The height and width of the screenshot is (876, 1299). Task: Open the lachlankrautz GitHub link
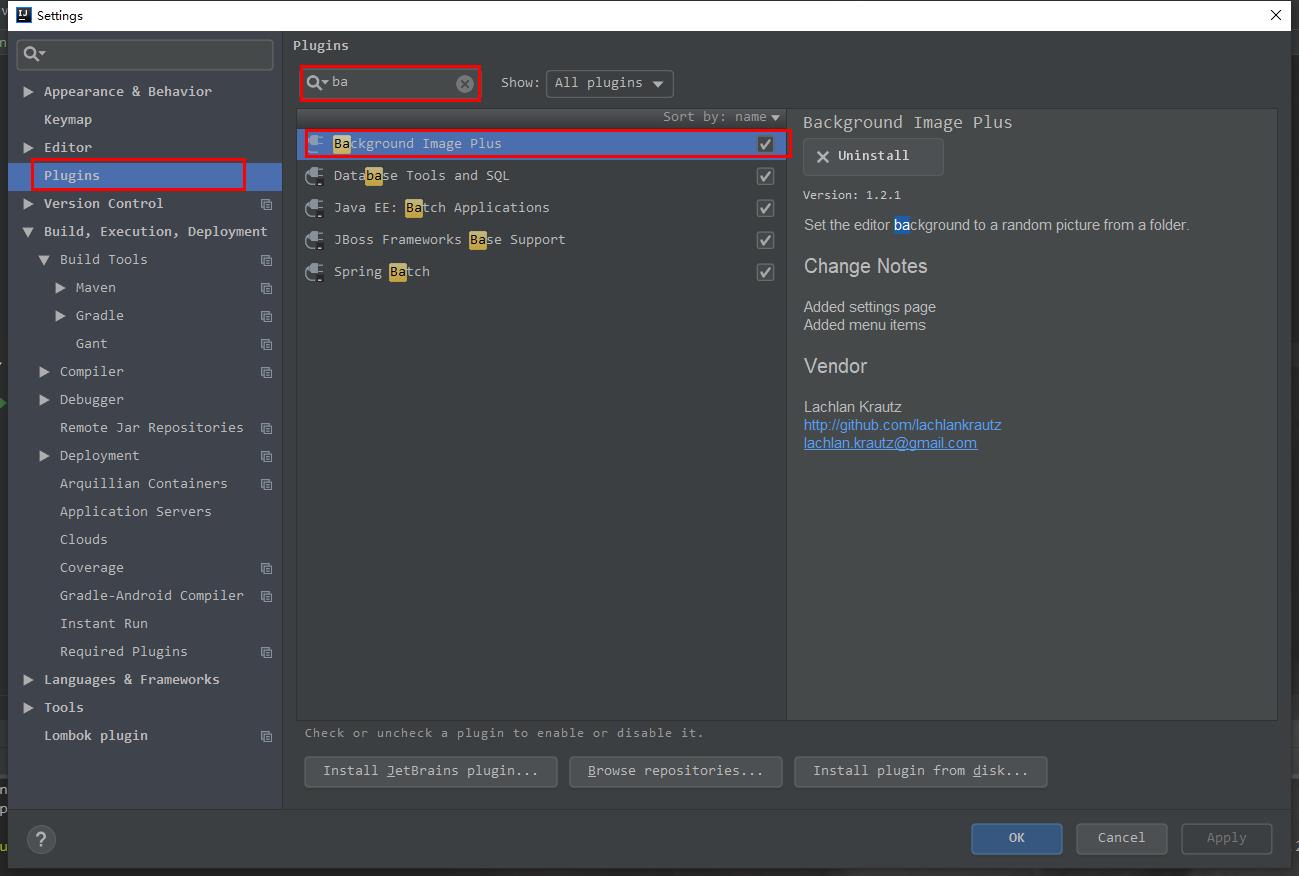[902, 425]
